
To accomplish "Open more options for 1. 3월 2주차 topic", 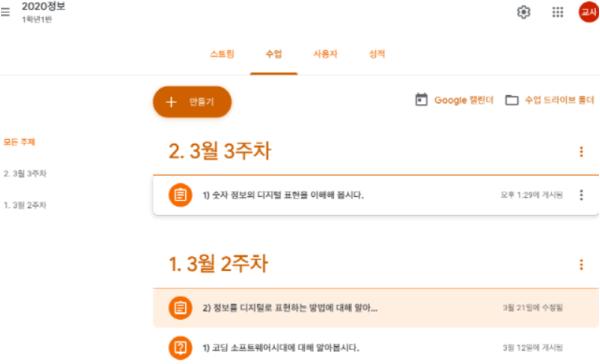I will pyautogui.click(x=581, y=264).
